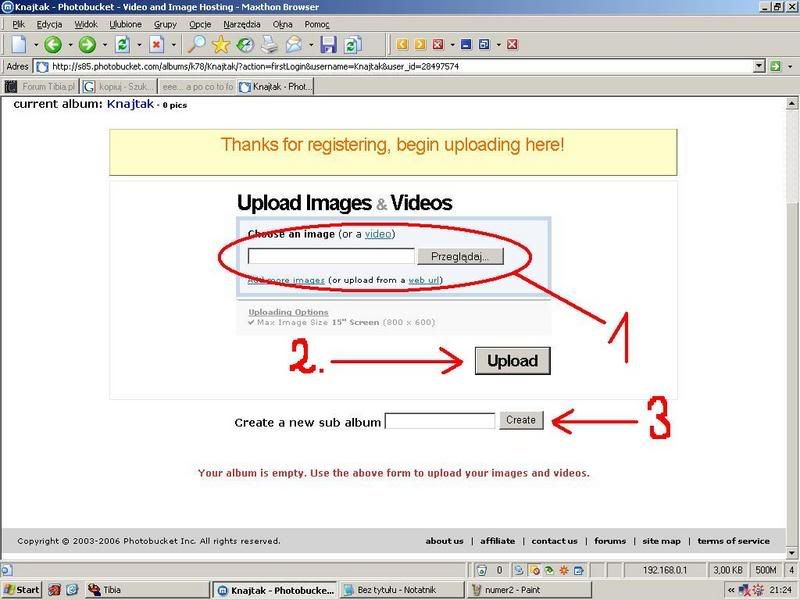This screenshot has width=800, height=600.
Task: Open history with the clock globe icon
Action: tap(245, 45)
